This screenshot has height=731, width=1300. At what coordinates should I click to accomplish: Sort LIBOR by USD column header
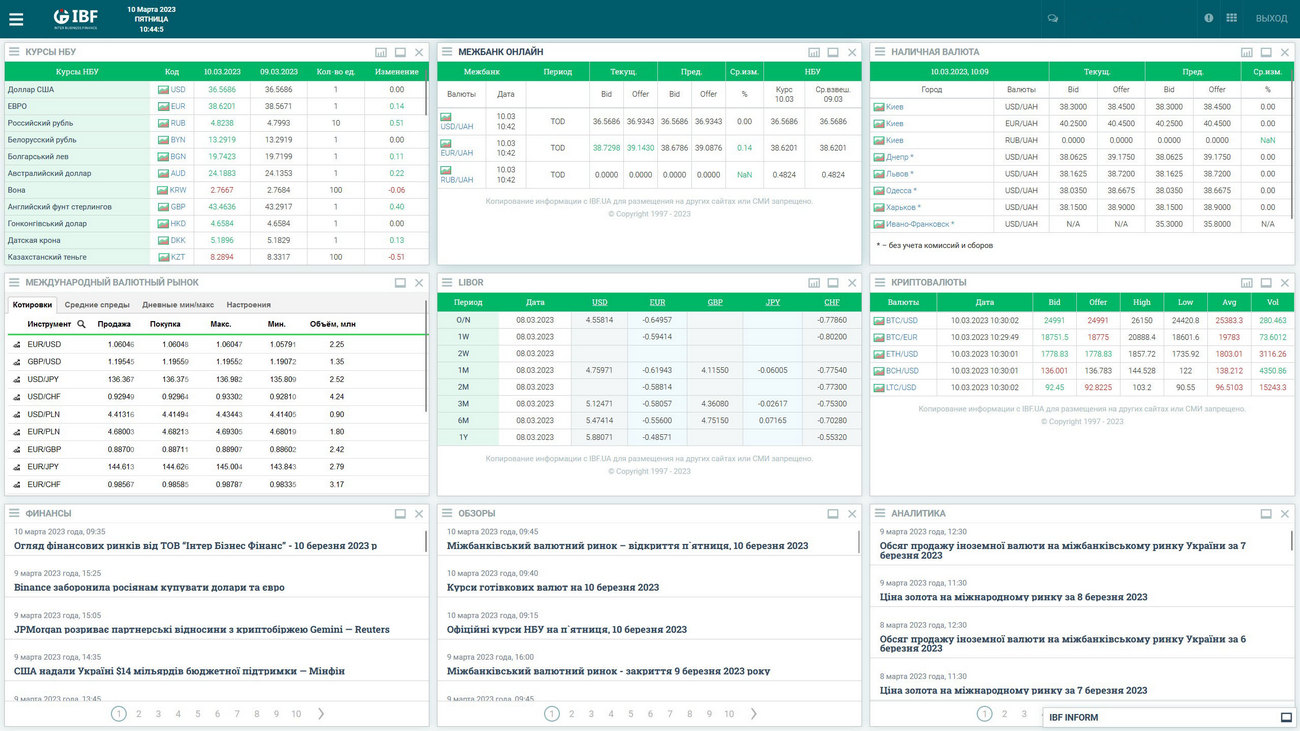pos(599,302)
